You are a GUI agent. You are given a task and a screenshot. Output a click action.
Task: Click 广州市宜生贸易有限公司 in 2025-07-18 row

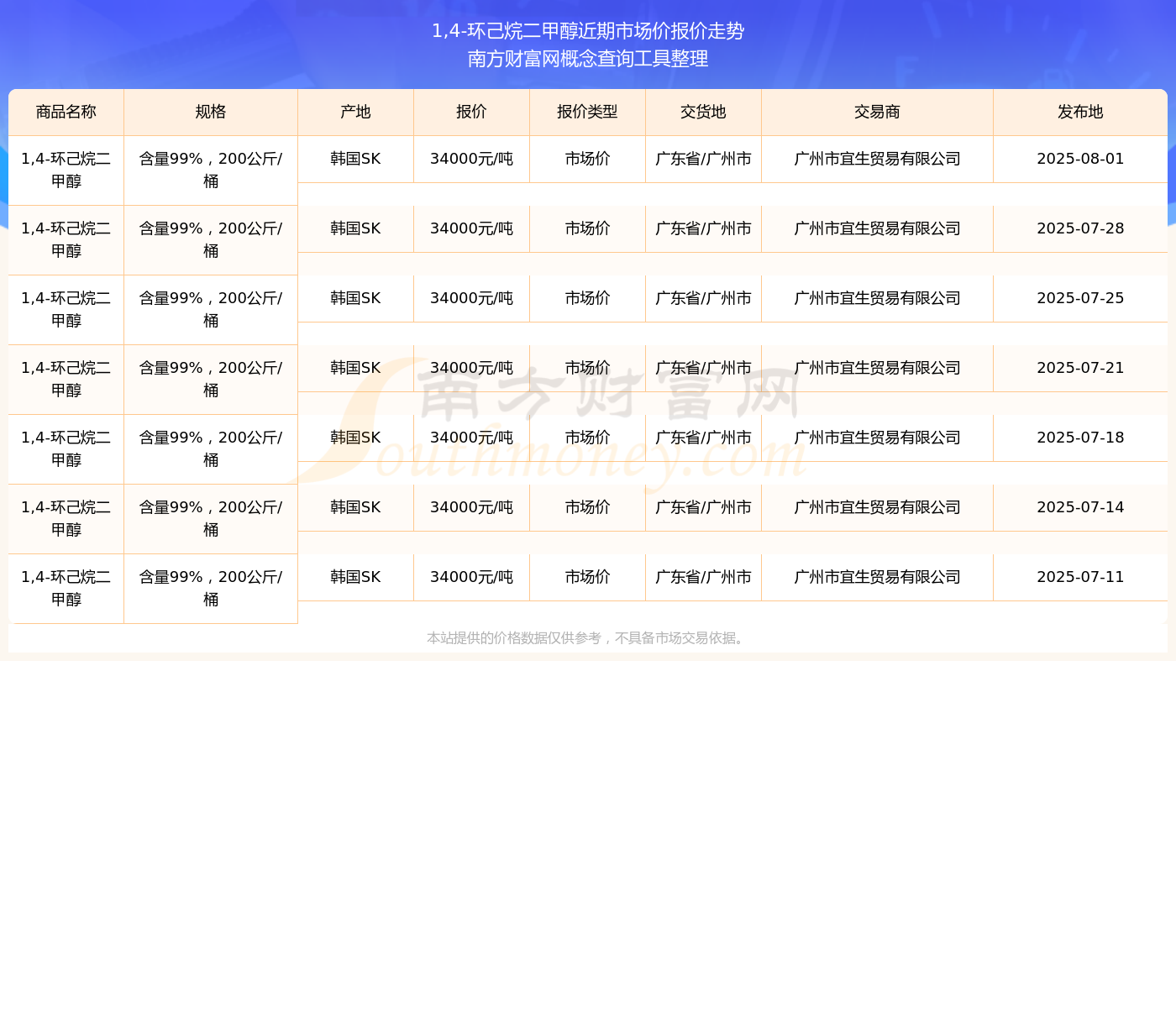pos(877,438)
